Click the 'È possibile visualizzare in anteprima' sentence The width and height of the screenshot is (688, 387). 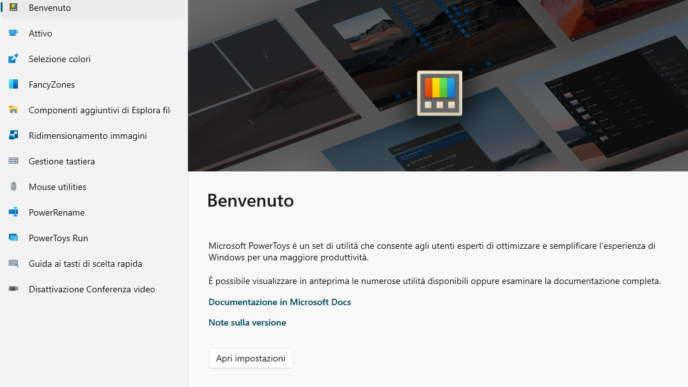coord(434,281)
